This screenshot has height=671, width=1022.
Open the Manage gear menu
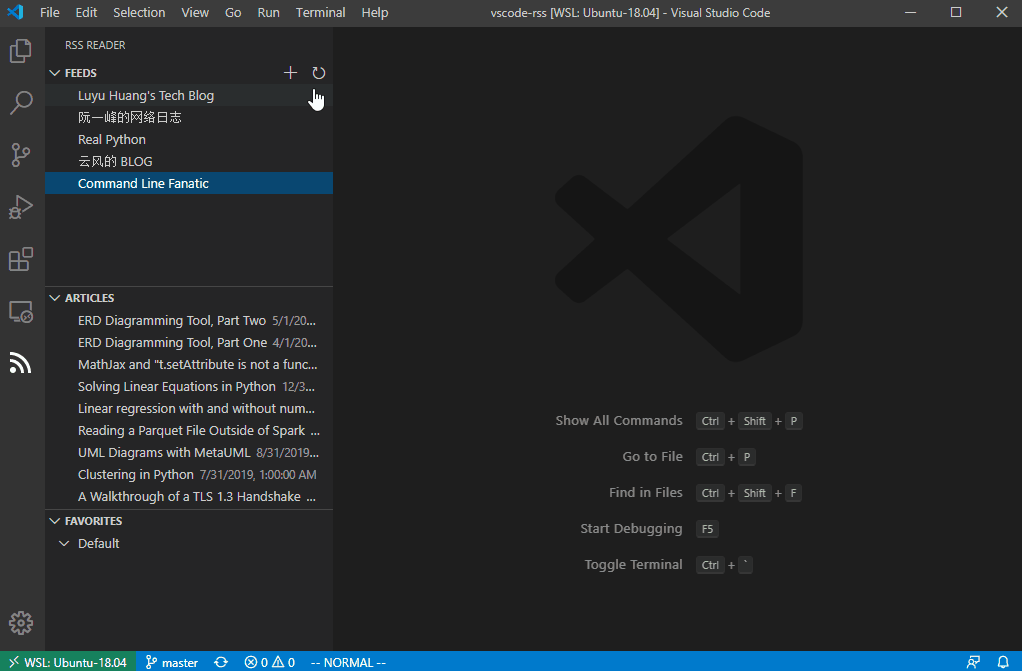coord(21,622)
